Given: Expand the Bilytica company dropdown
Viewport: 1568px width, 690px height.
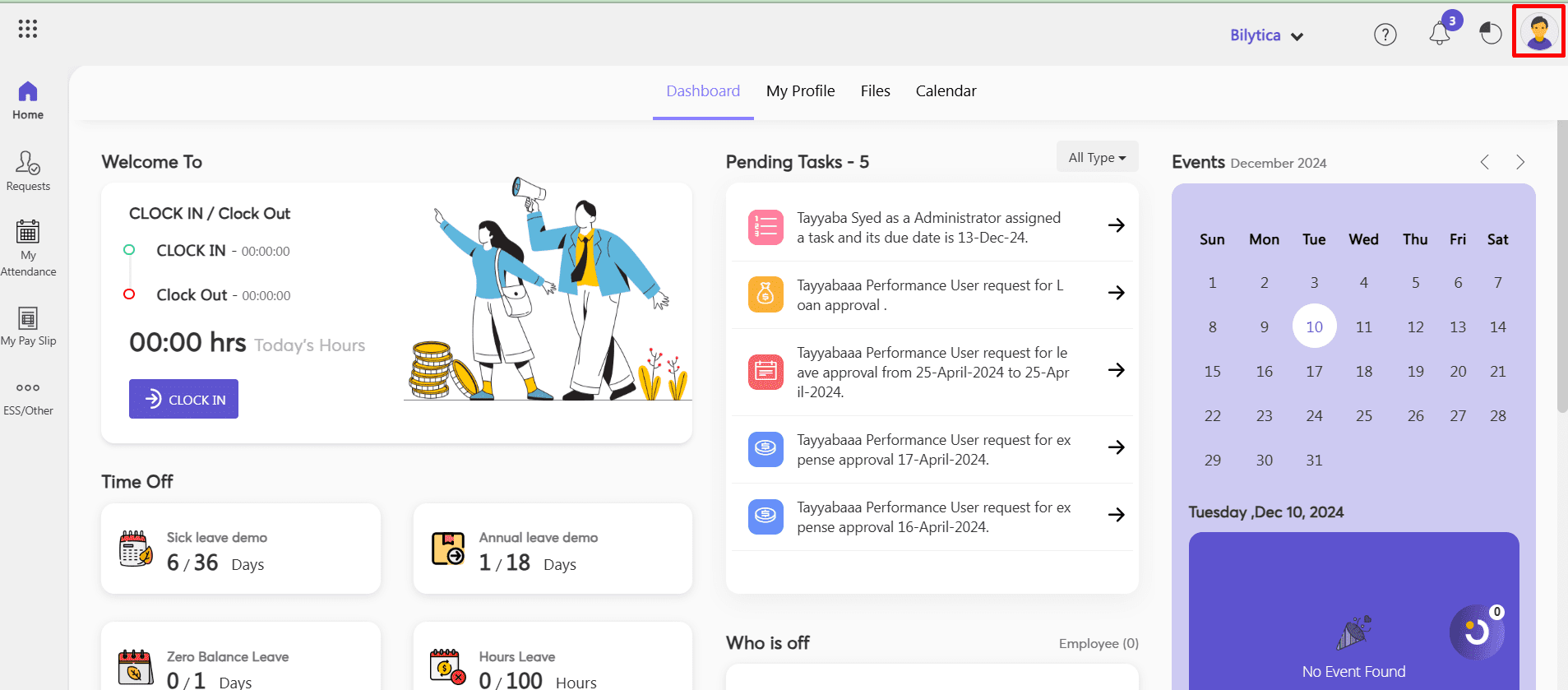Looking at the screenshot, I should 1266,35.
